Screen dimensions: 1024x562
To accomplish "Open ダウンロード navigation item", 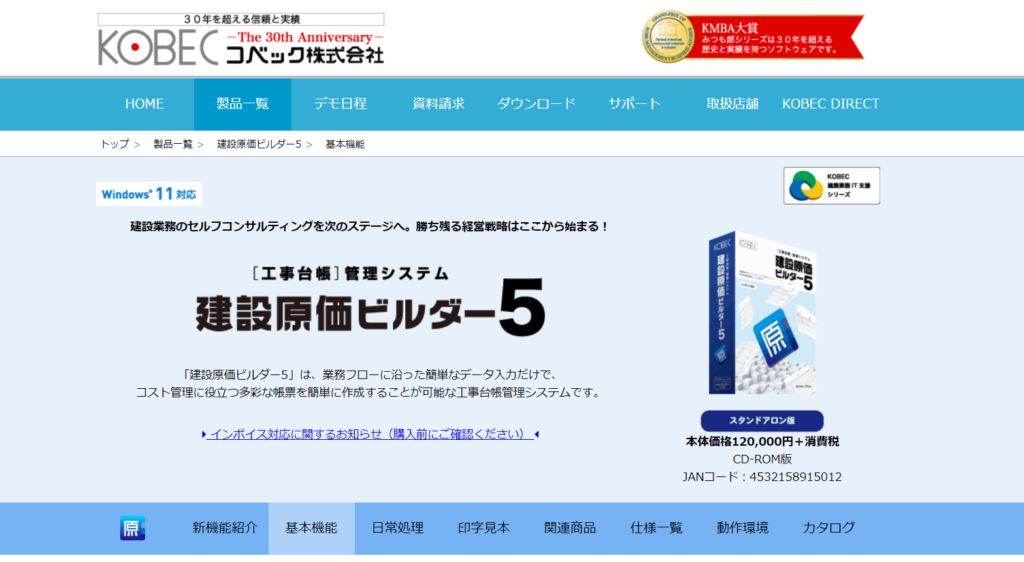I will tap(536, 104).
